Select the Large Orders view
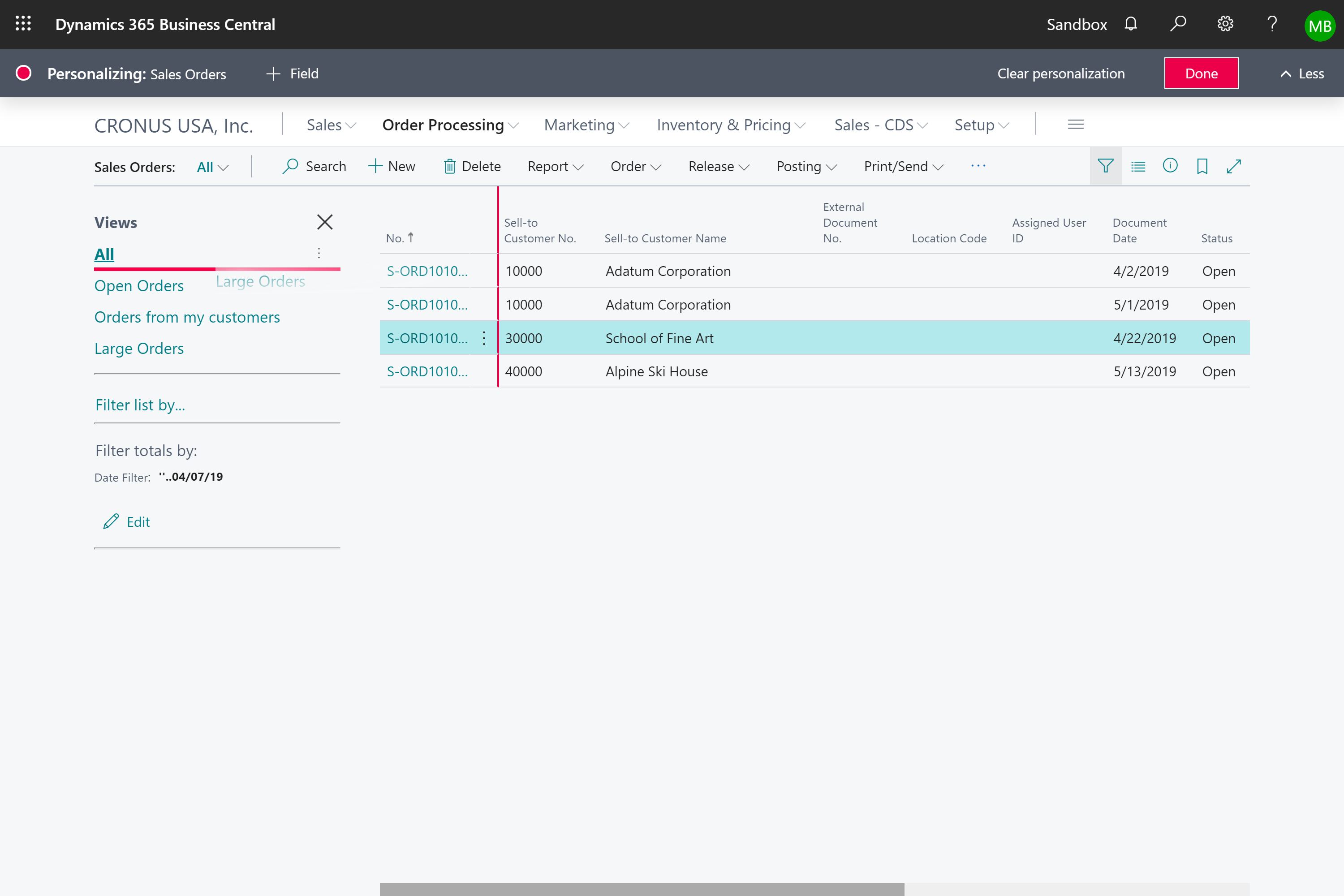1344x896 pixels. click(138, 348)
